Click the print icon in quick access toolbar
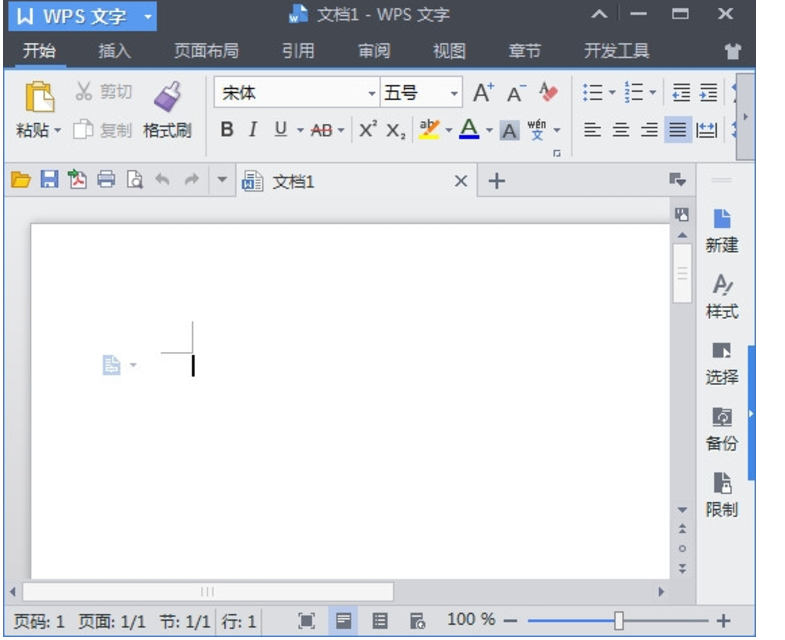785x640 pixels. (x=106, y=180)
